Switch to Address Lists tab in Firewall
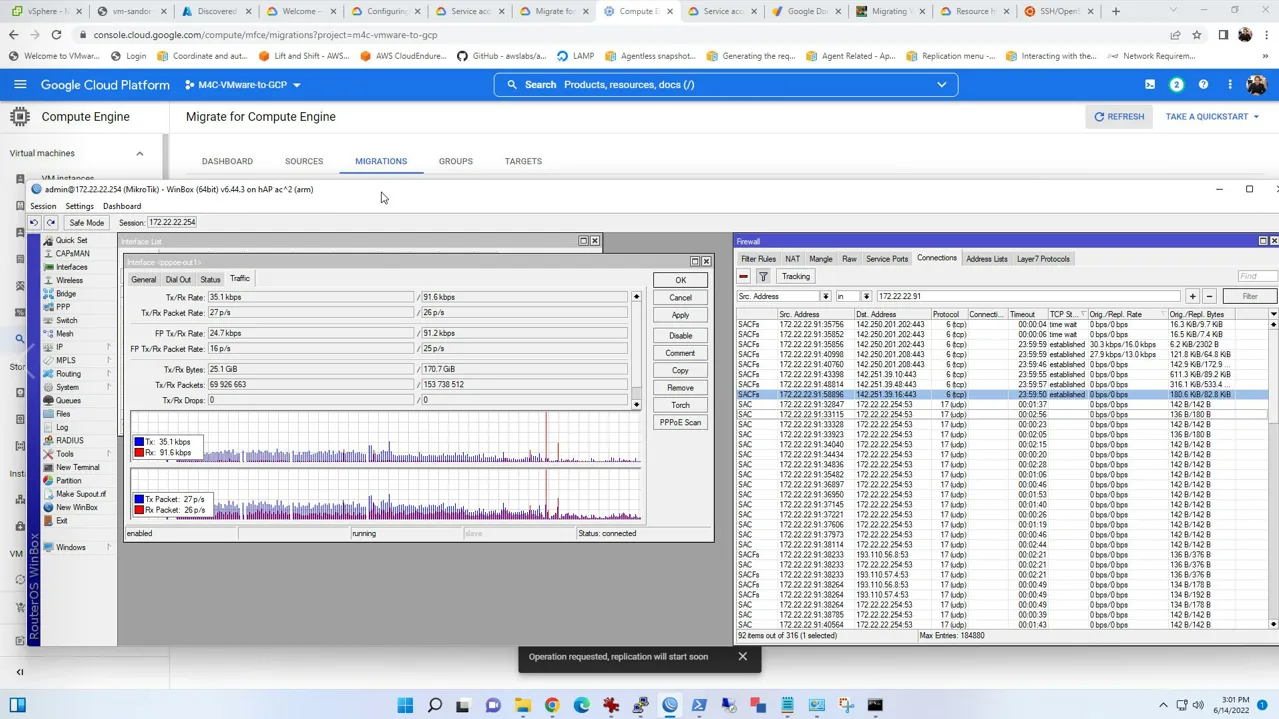This screenshot has height=719, width=1279. pos(987,259)
